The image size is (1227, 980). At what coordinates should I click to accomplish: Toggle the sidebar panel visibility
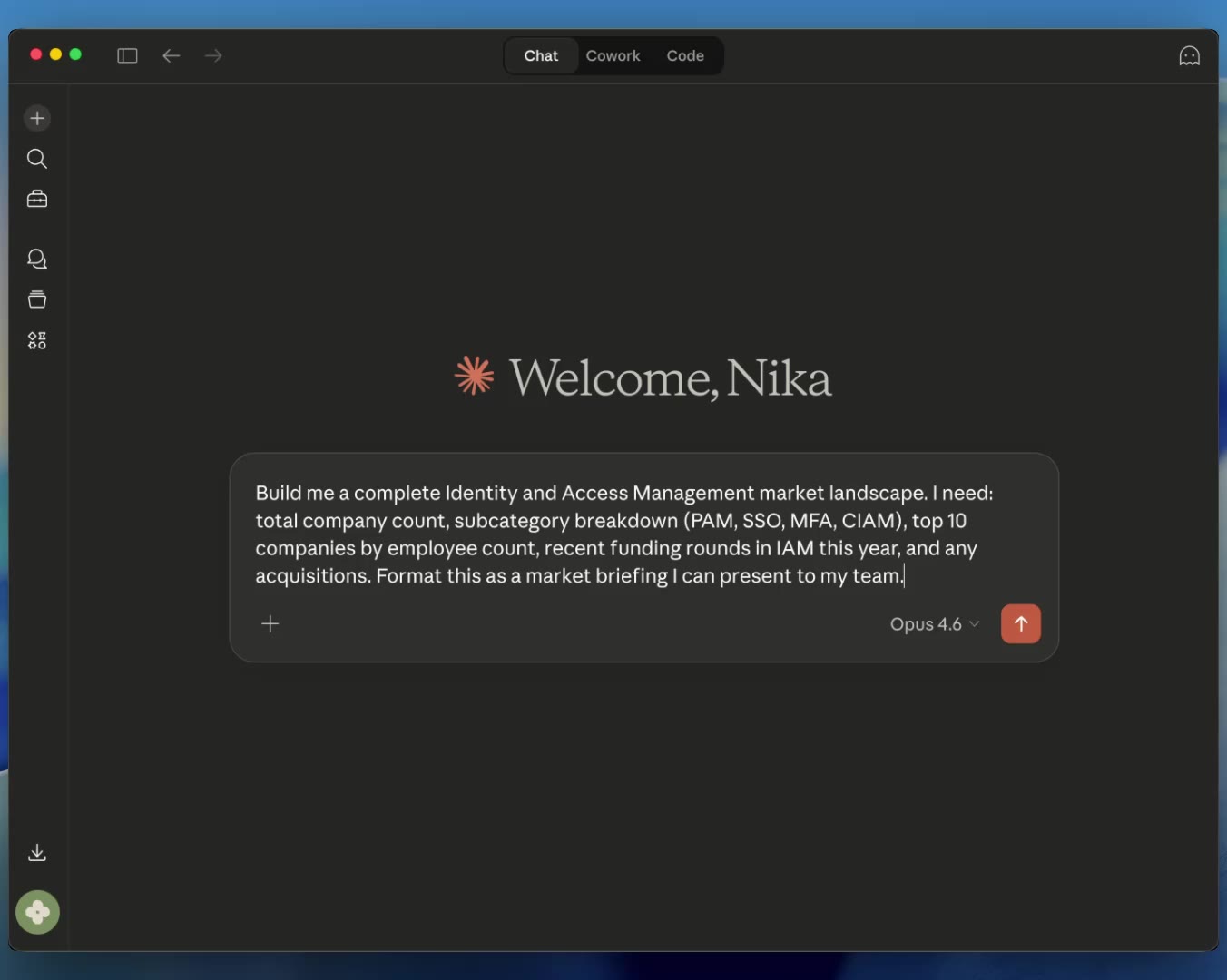(x=127, y=56)
